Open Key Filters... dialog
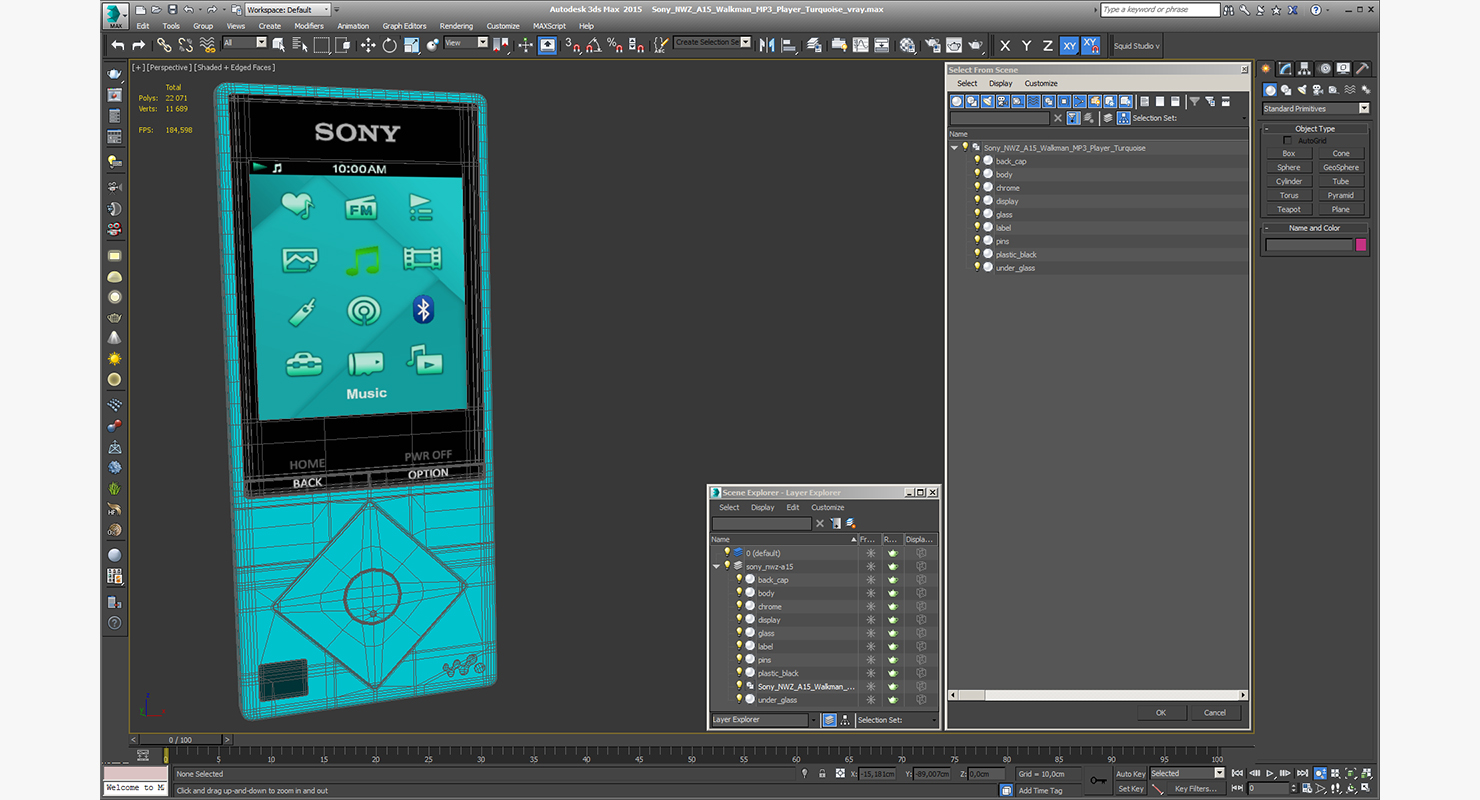Viewport: 1480px width, 800px height. [1196, 789]
